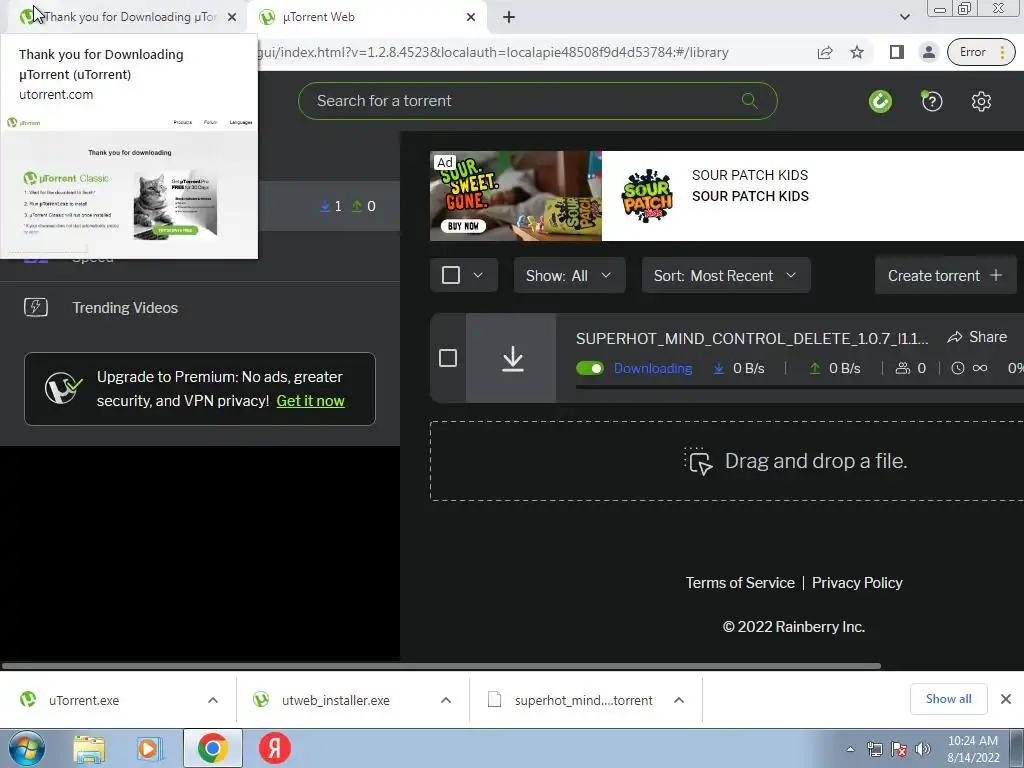1024x768 pixels.
Task: Open the Privacy Policy link
Action: pyautogui.click(x=857, y=583)
